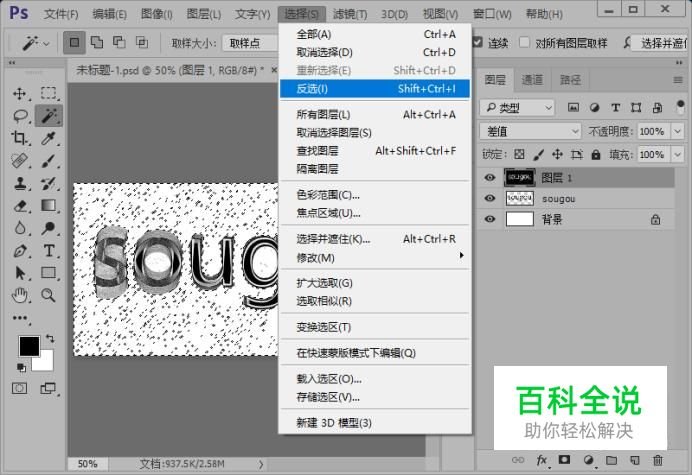Click the layer styles fx icon
This screenshot has width=692, height=475.
(x=542, y=460)
